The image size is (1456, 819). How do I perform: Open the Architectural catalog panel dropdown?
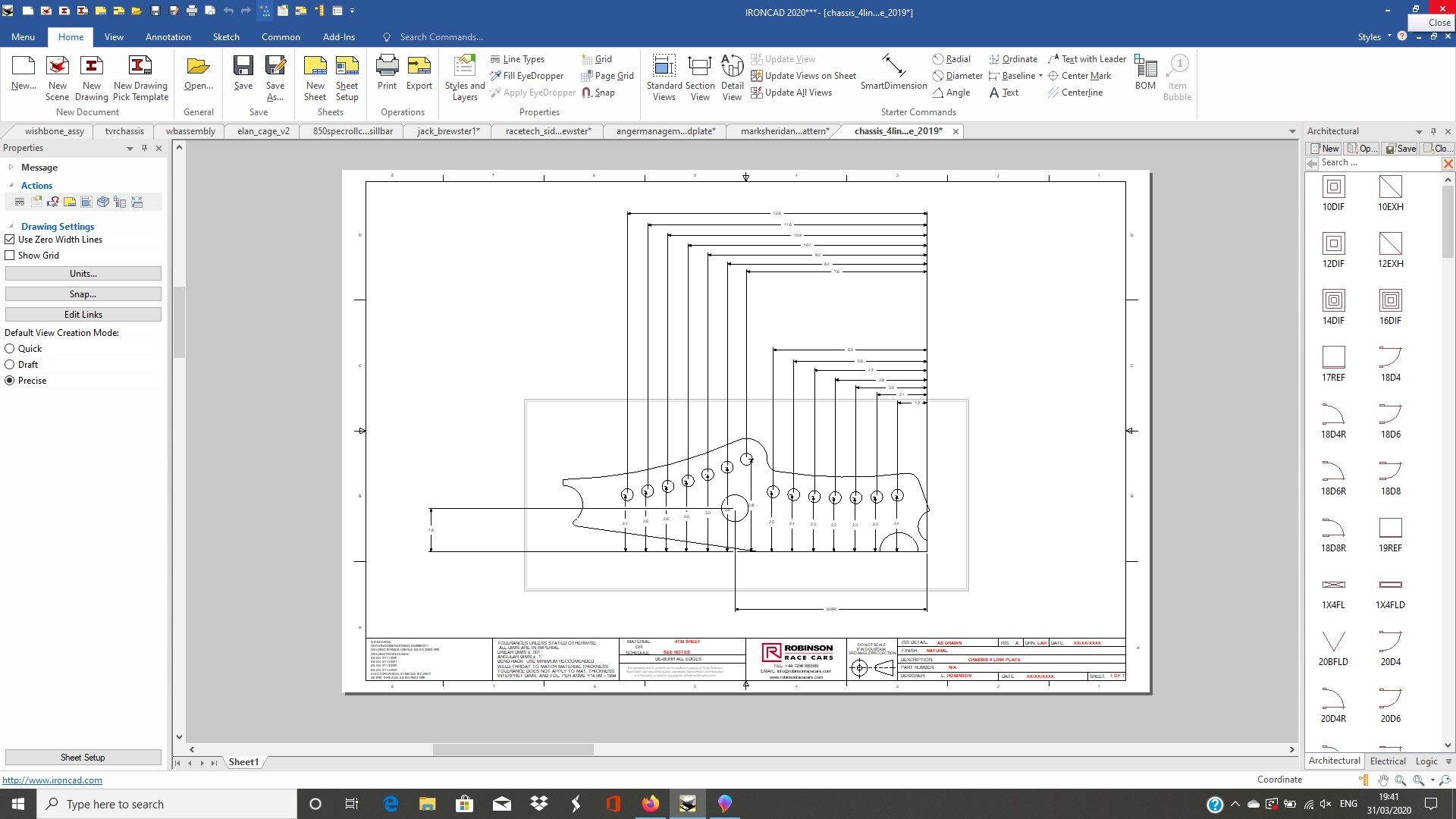tap(1419, 131)
